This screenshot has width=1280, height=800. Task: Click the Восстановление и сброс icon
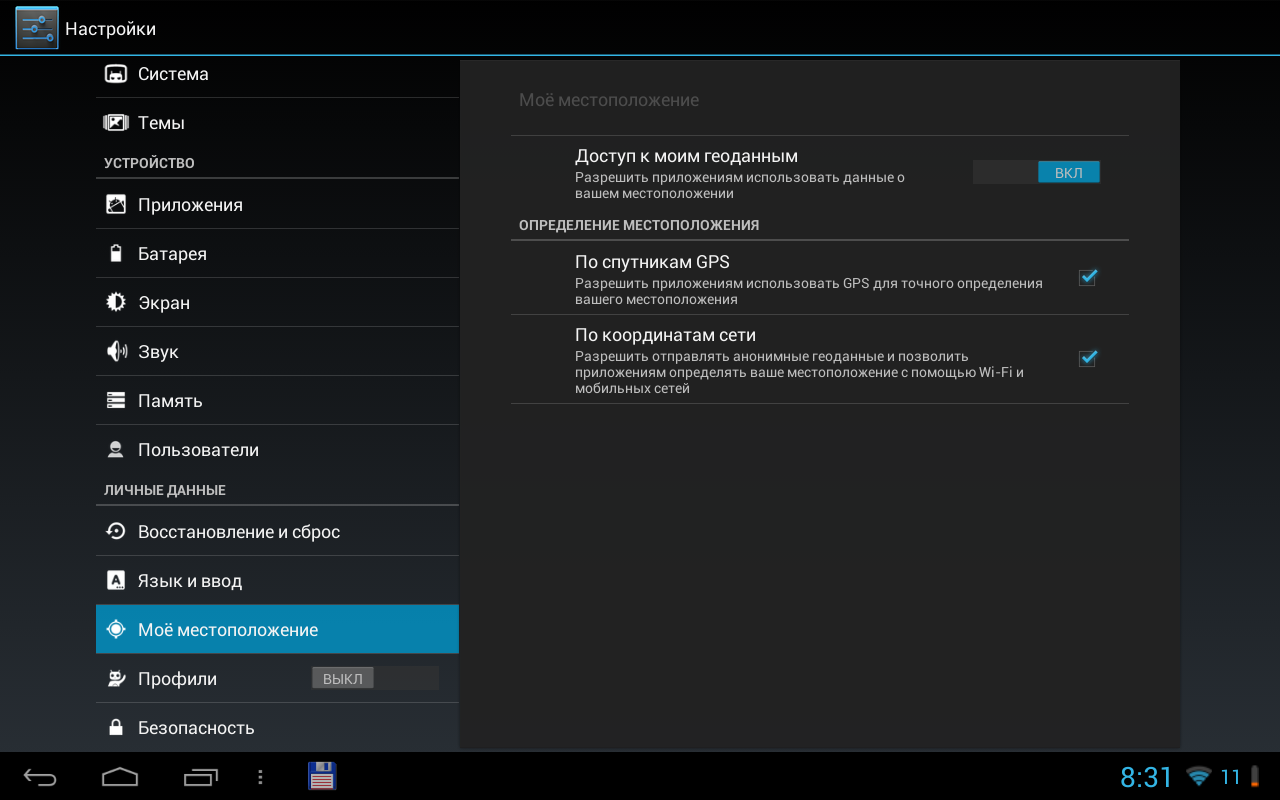116,532
